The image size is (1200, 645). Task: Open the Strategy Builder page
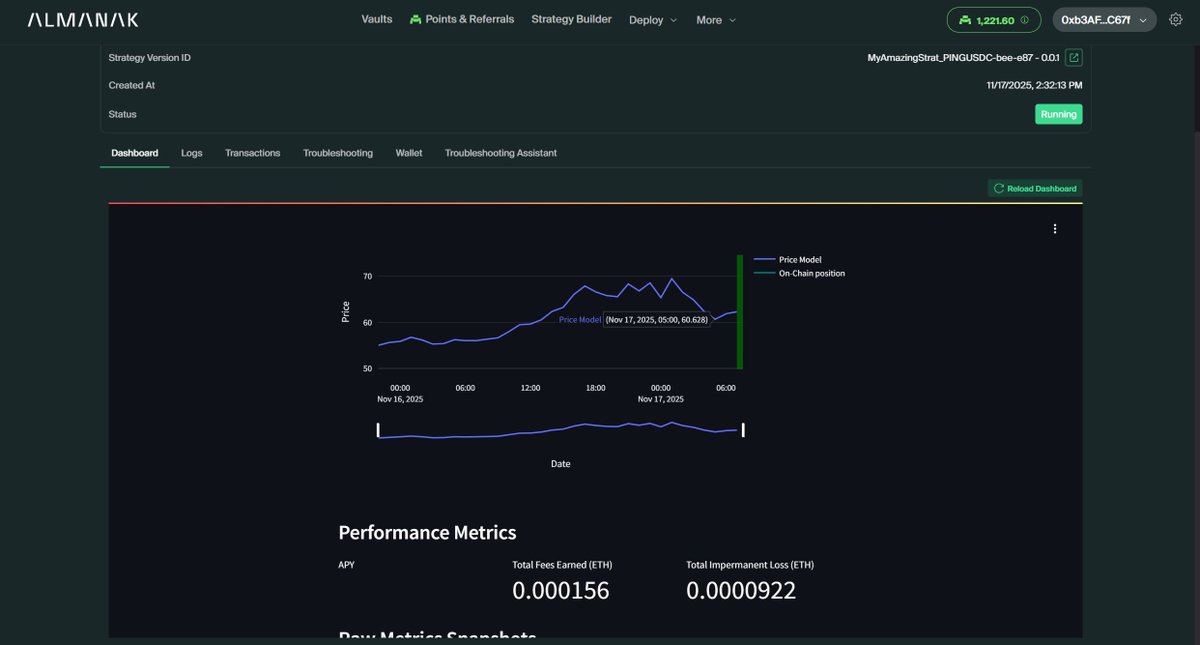pos(571,18)
